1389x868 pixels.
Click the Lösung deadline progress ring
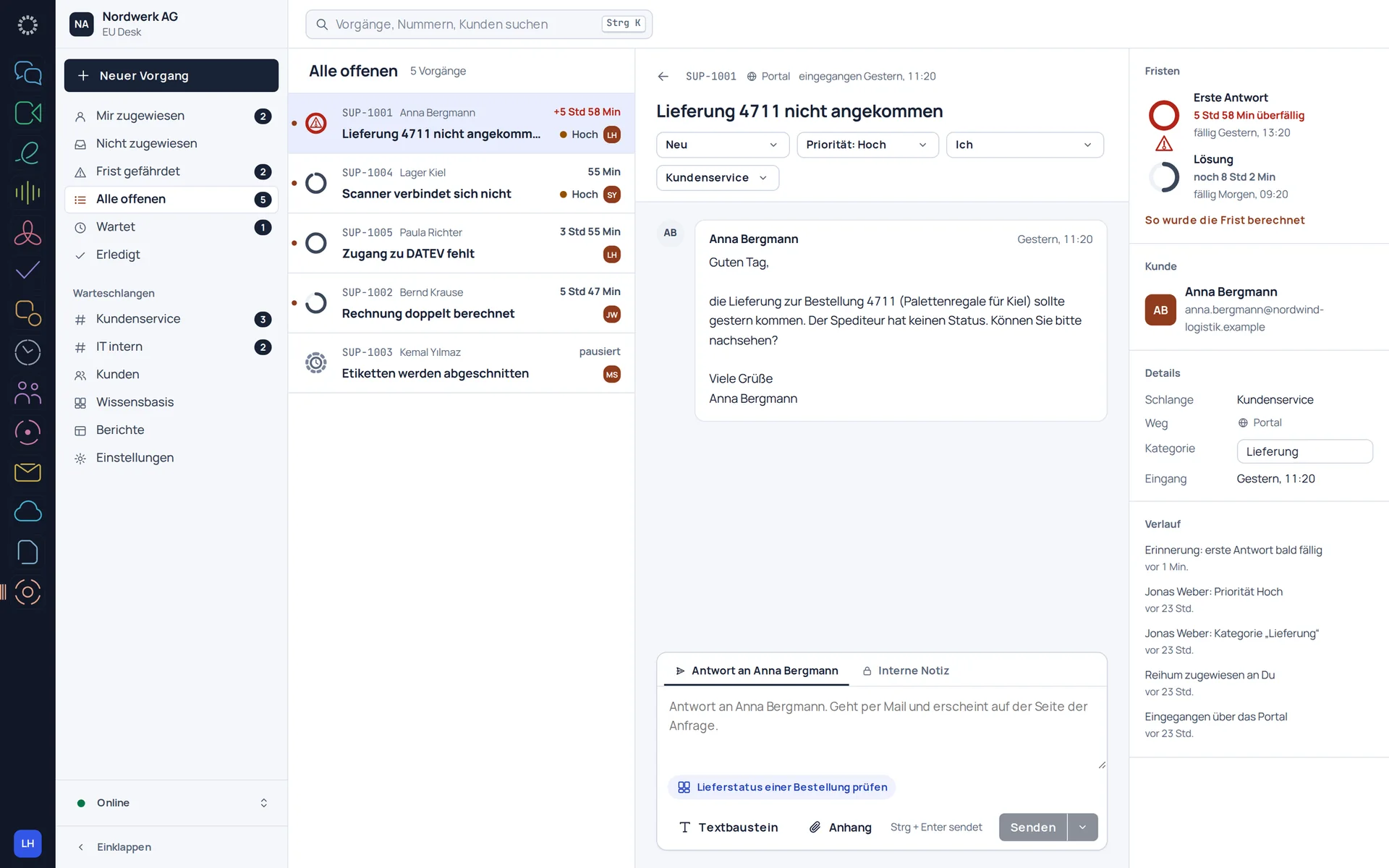pyautogui.click(x=1164, y=176)
